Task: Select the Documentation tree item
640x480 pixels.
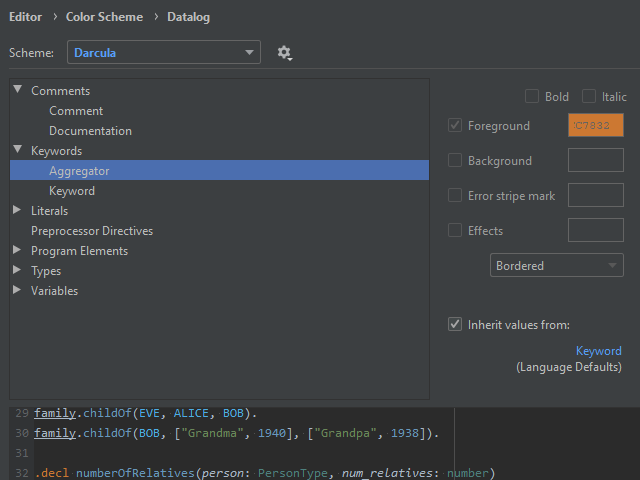Action: pyautogui.click(x=90, y=131)
